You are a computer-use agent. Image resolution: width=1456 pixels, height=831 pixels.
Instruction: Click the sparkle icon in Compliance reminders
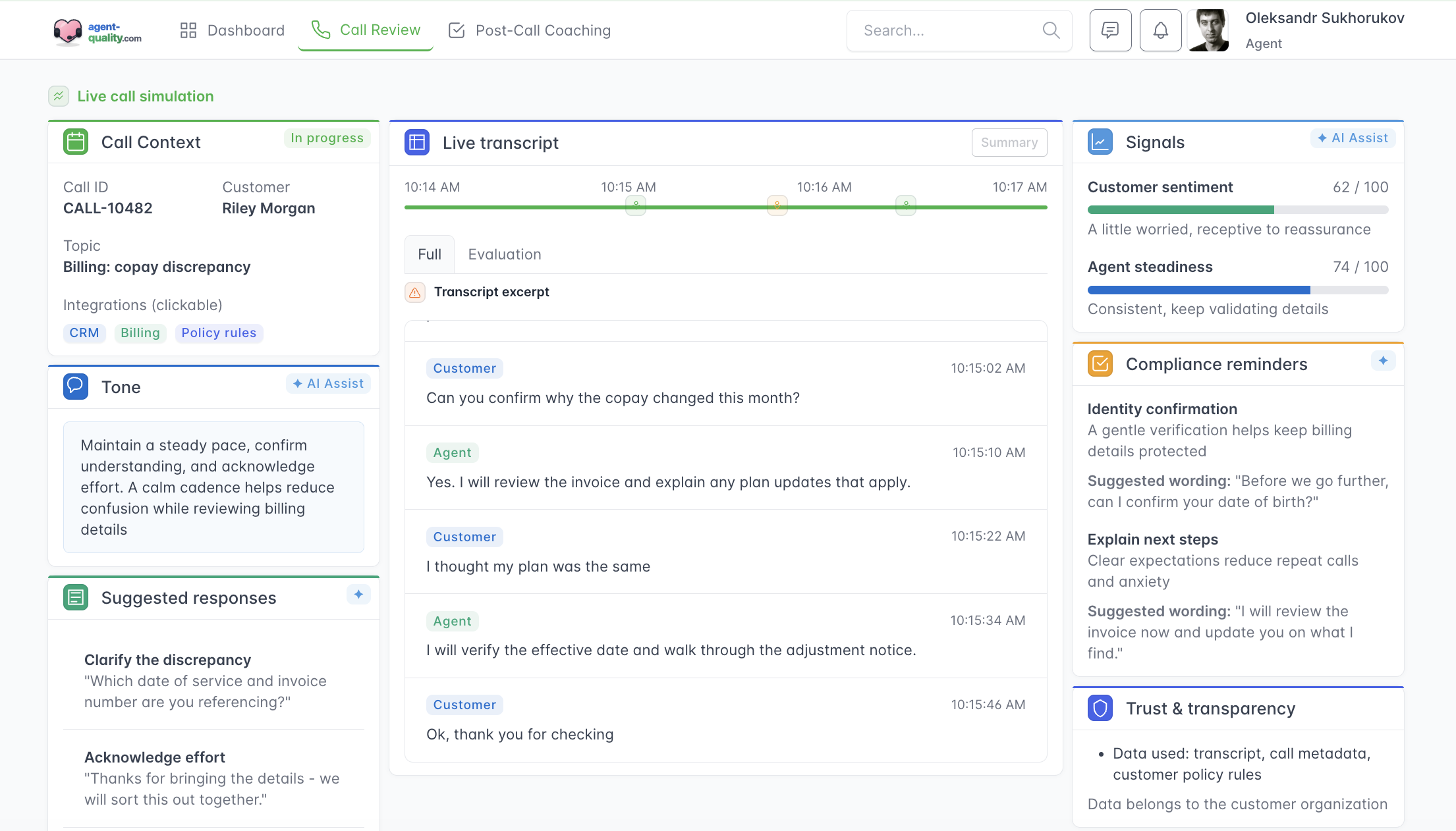click(x=1383, y=361)
